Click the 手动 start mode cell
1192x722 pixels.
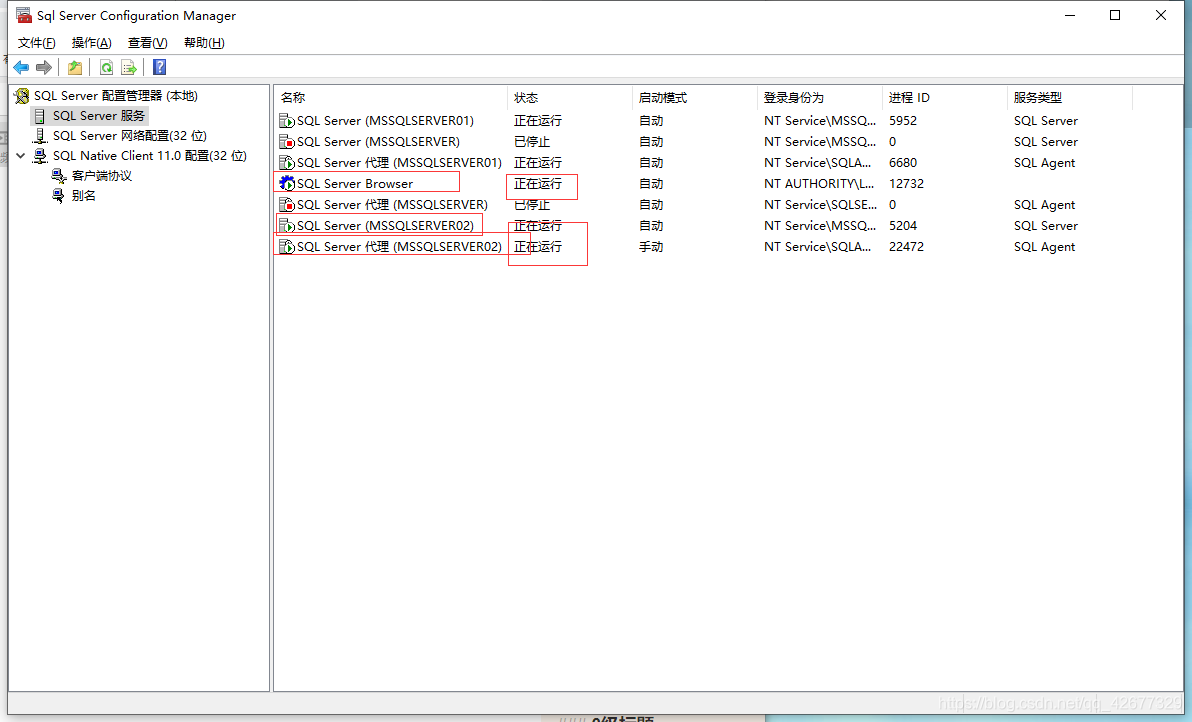pos(651,247)
